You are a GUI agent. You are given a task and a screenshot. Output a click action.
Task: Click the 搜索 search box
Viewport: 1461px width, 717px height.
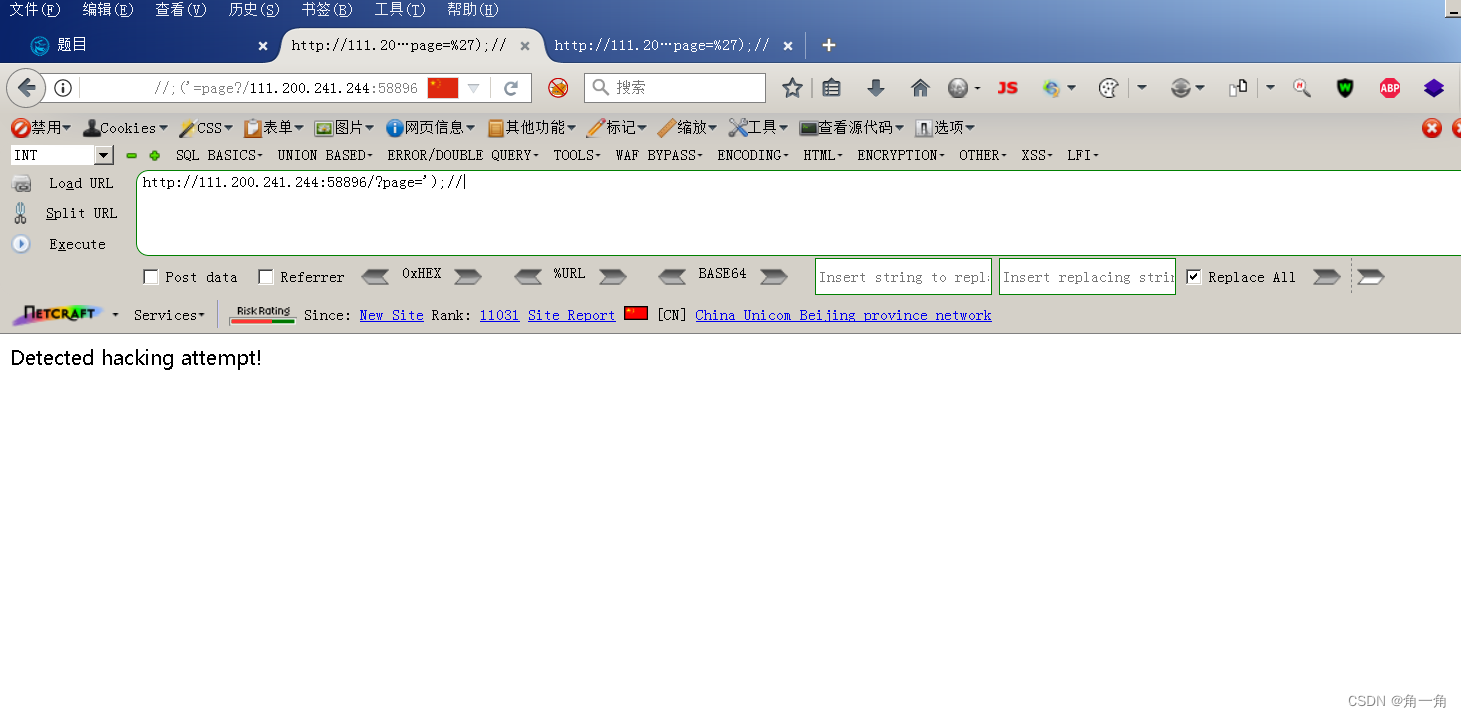(x=675, y=88)
